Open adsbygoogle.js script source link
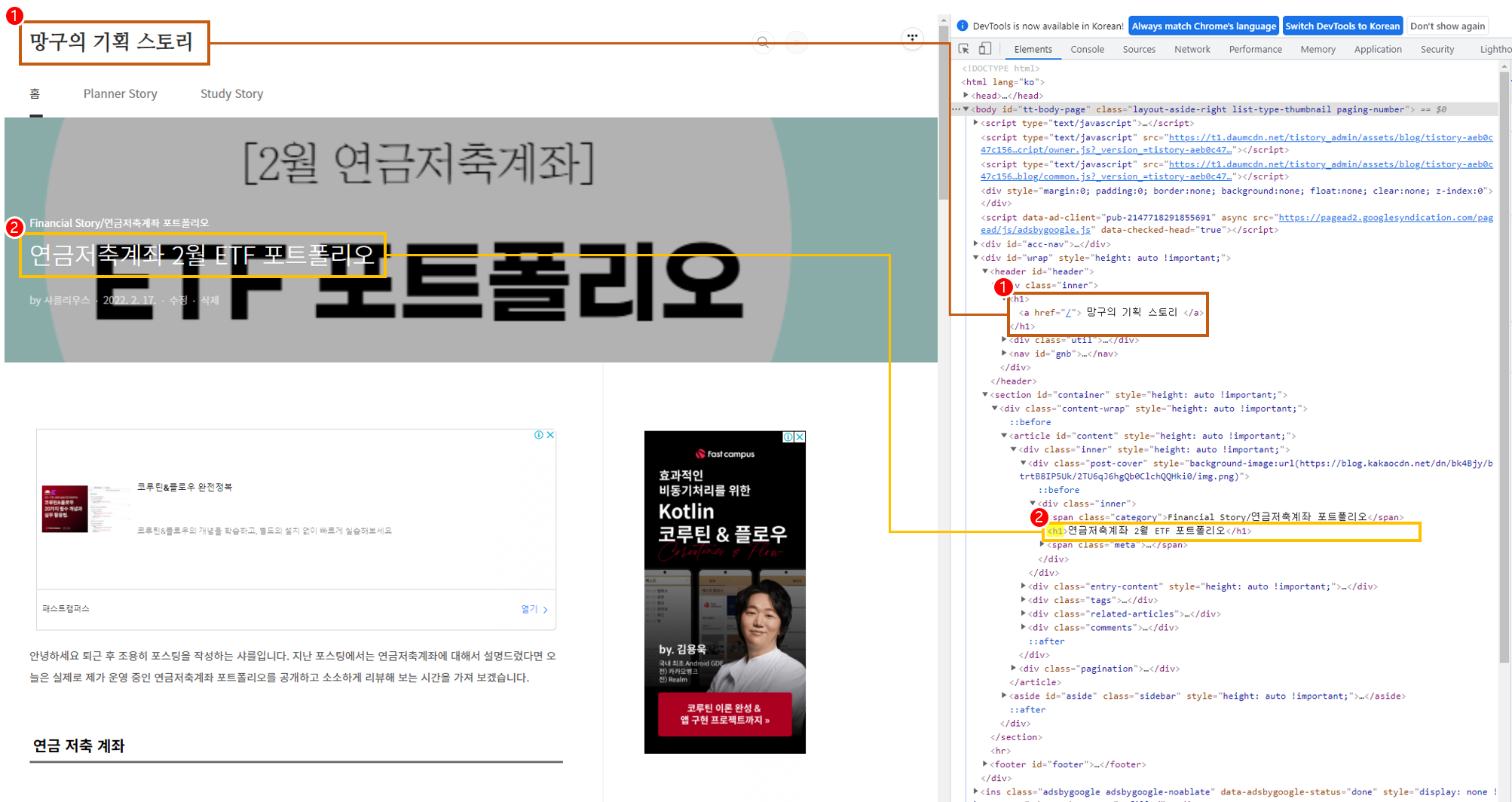 1236,224
